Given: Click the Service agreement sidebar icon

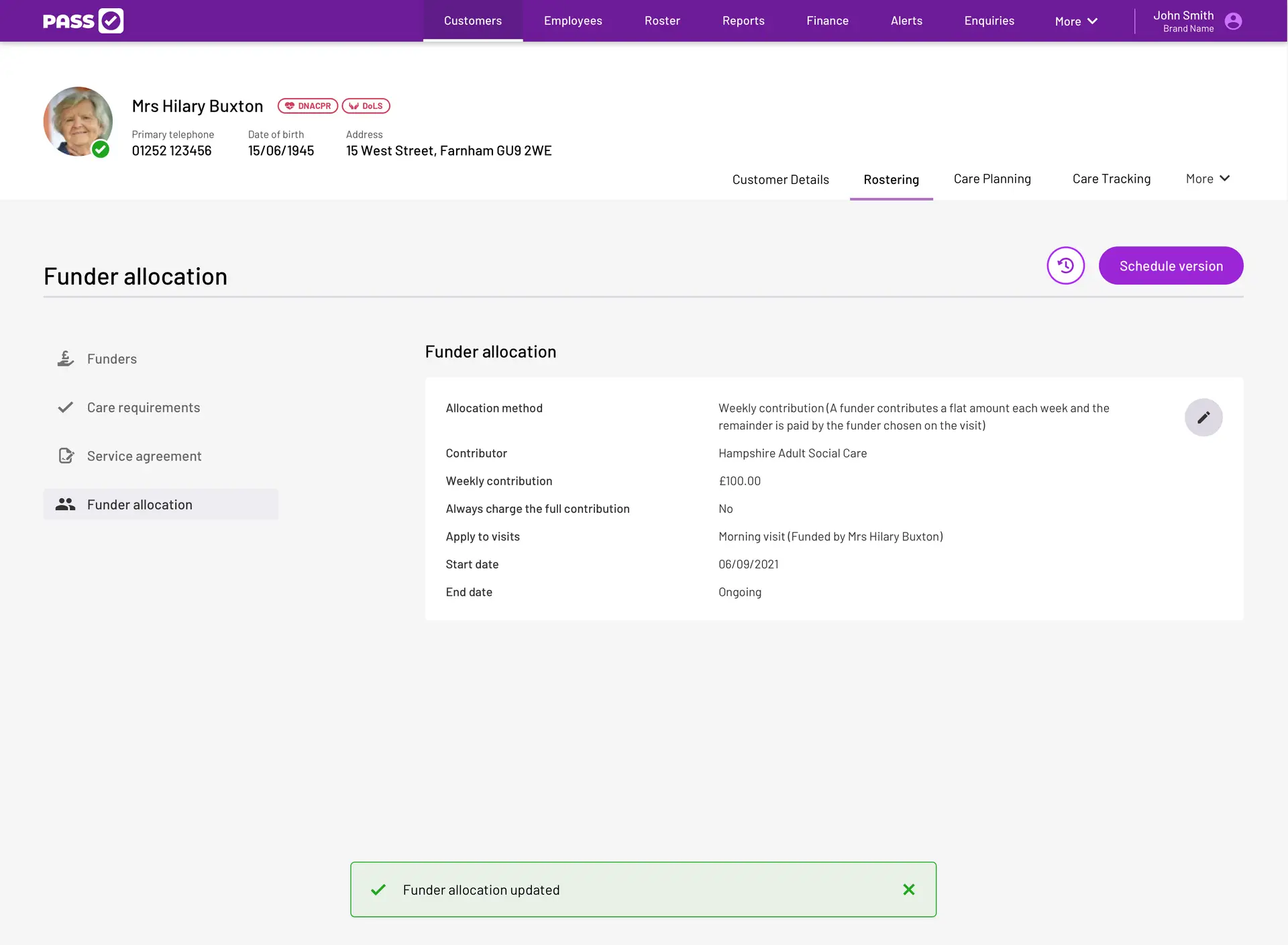Looking at the screenshot, I should coord(64,455).
